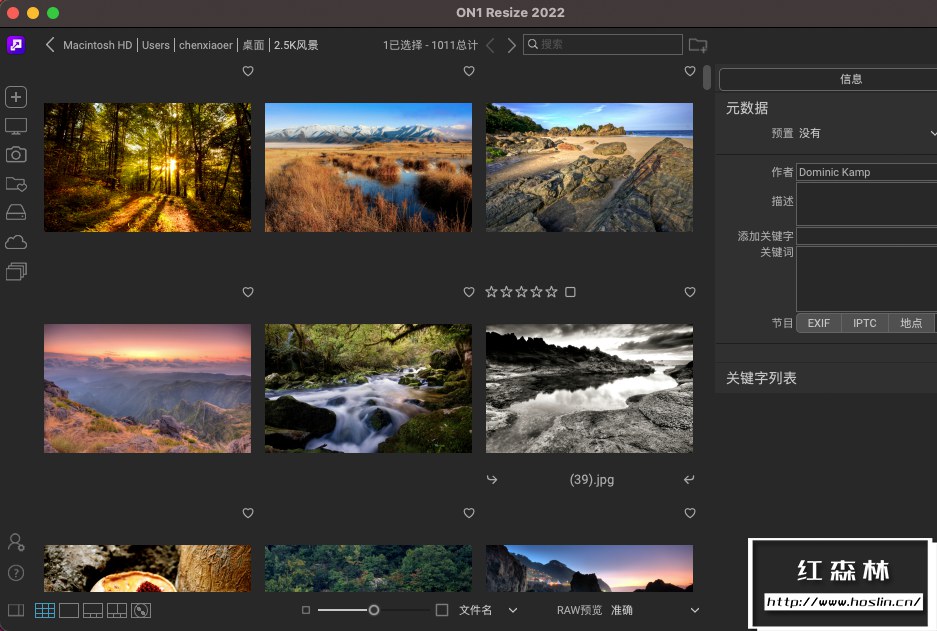Go to 桌面 breadcrumb
Image resolution: width=937 pixels, height=631 pixels.
(253, 45)
